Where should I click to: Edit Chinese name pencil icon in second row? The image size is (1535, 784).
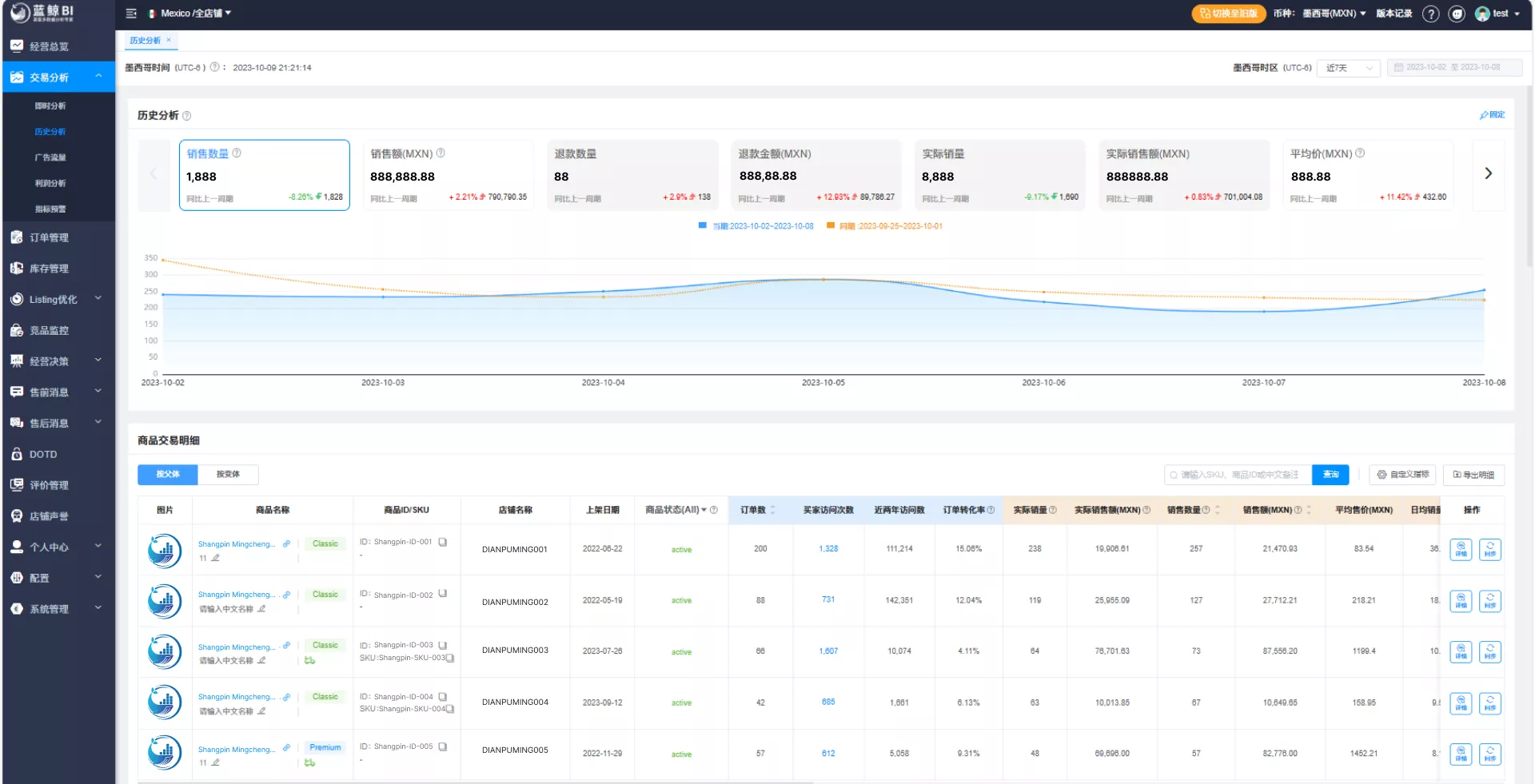[x=261, y=609]
